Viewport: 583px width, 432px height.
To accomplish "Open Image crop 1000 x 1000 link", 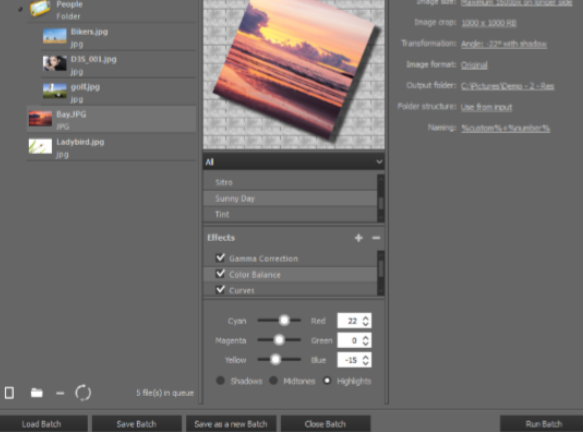I will [489, 23].
